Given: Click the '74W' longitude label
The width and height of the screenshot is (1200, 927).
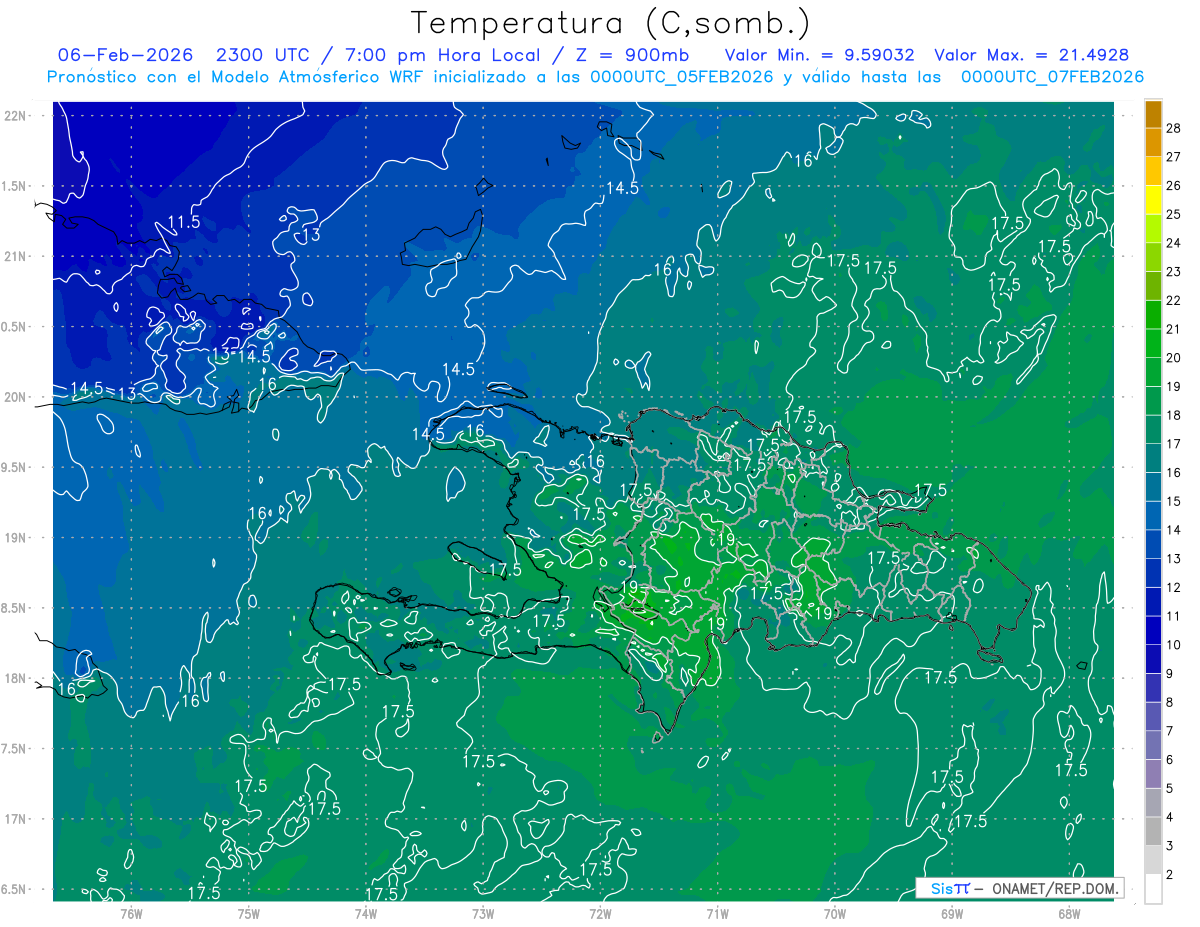Looking at the screenshot, I should pos(366,913).
